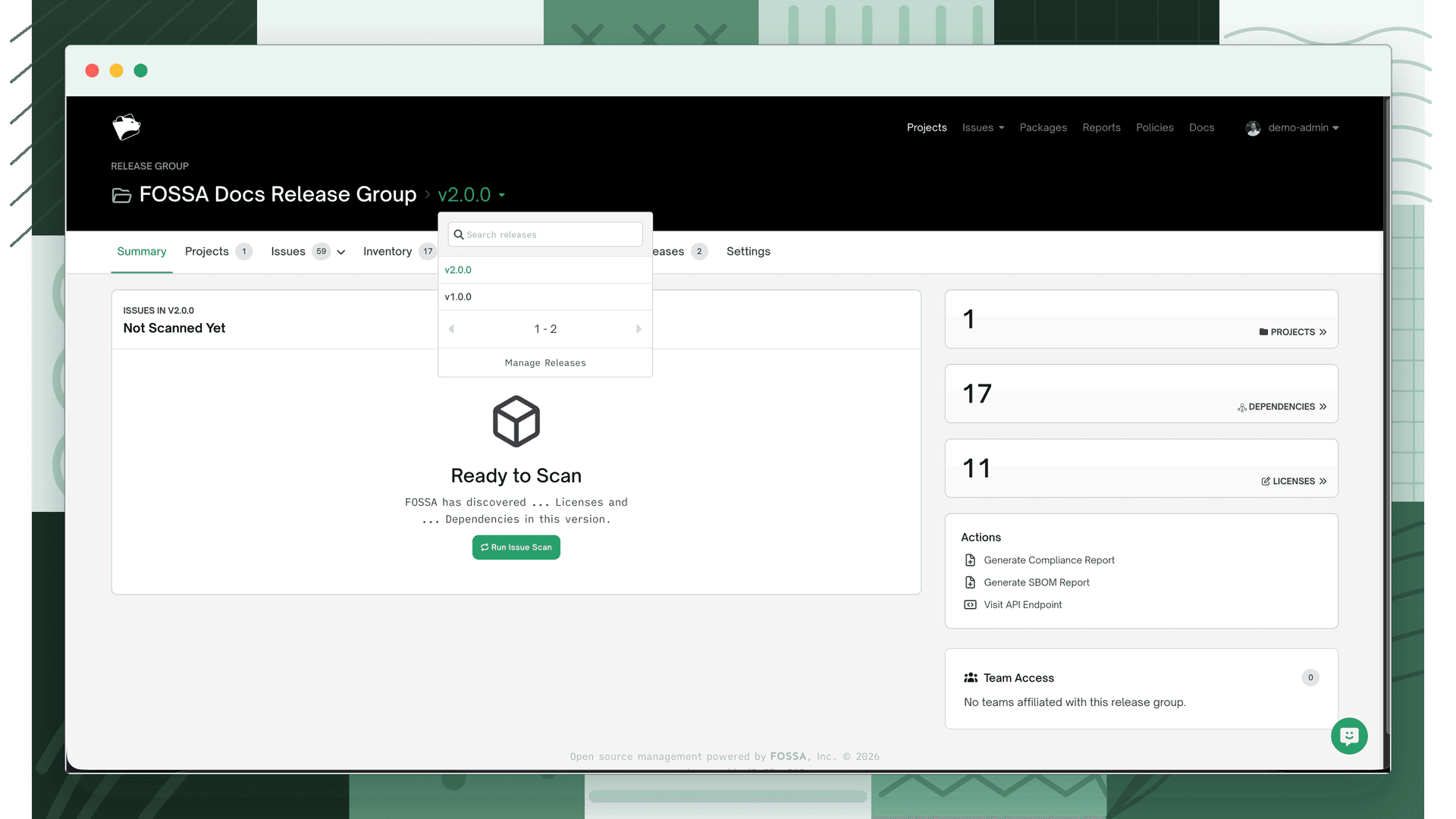Image resolution: width=1456 pixels, height=819 pixels.
Task: Open the DEPENDENCIES stats link
Action: point(1282,407)
